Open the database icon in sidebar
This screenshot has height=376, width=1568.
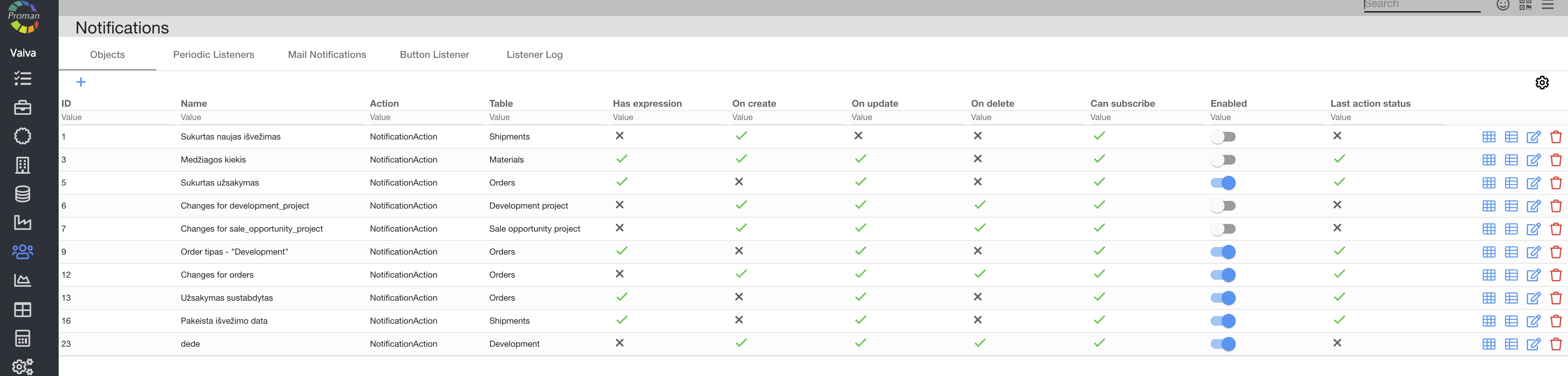[x=23, y=194]
